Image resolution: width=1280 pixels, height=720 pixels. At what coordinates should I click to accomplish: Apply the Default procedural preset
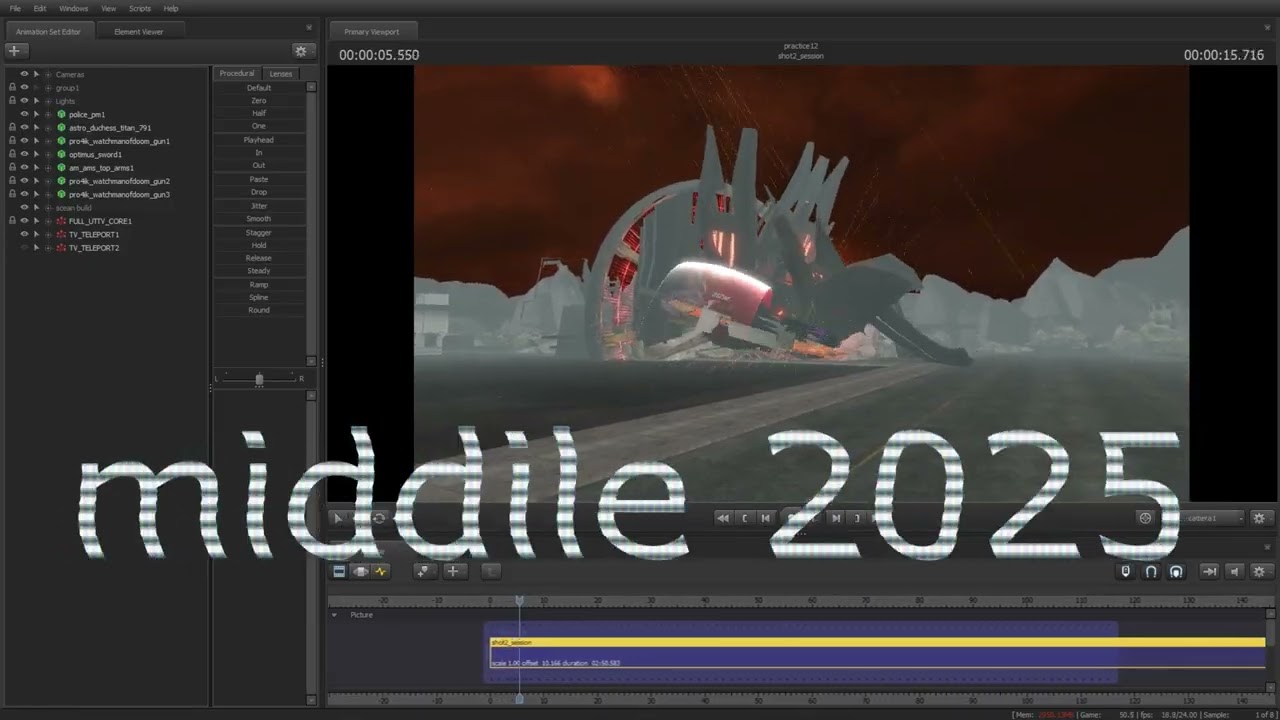[x=259, y=88]
